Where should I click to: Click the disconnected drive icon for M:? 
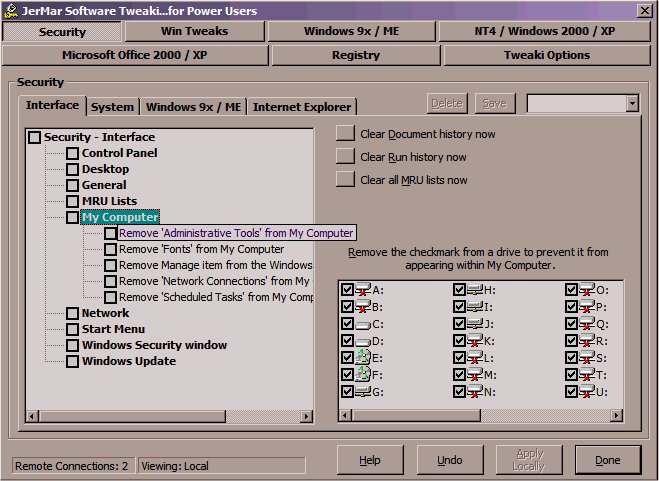pyautogui.click(x=475, y=375)
